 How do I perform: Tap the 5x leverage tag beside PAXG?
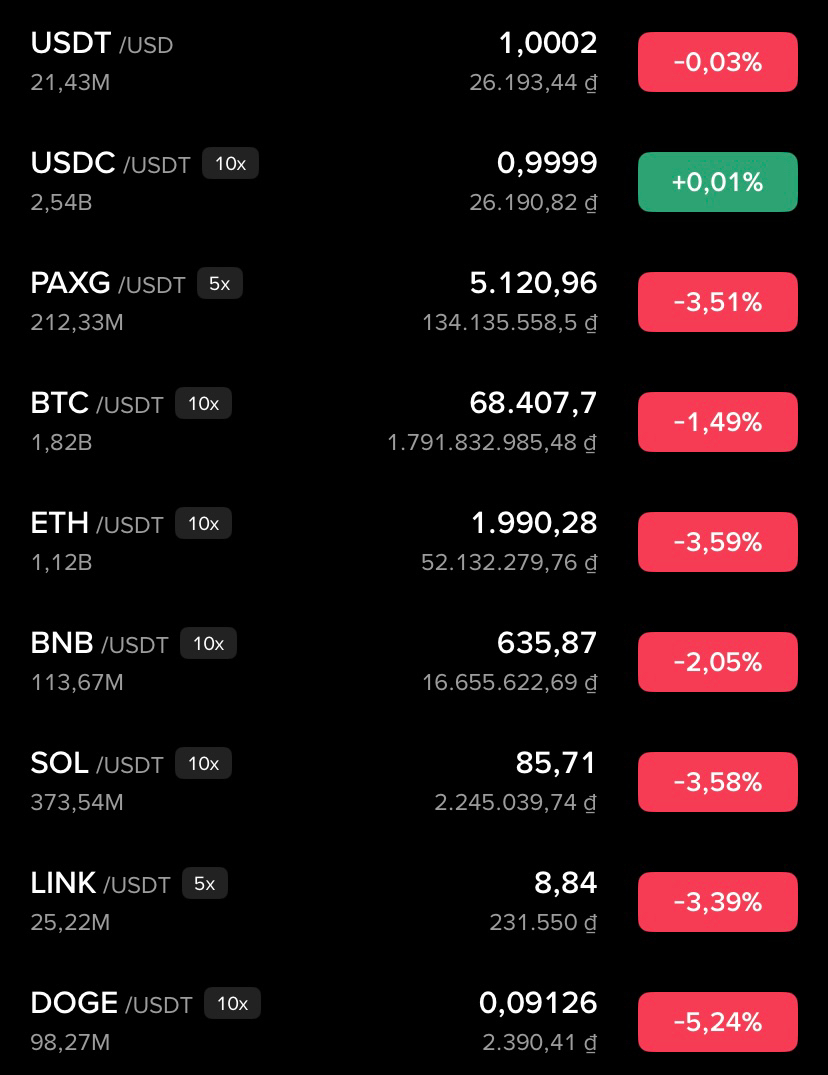click(220, 283)
